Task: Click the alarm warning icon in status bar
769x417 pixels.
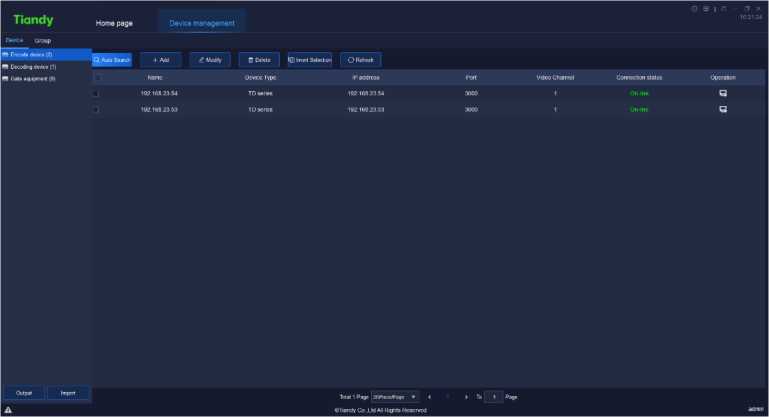Action: 8,410
